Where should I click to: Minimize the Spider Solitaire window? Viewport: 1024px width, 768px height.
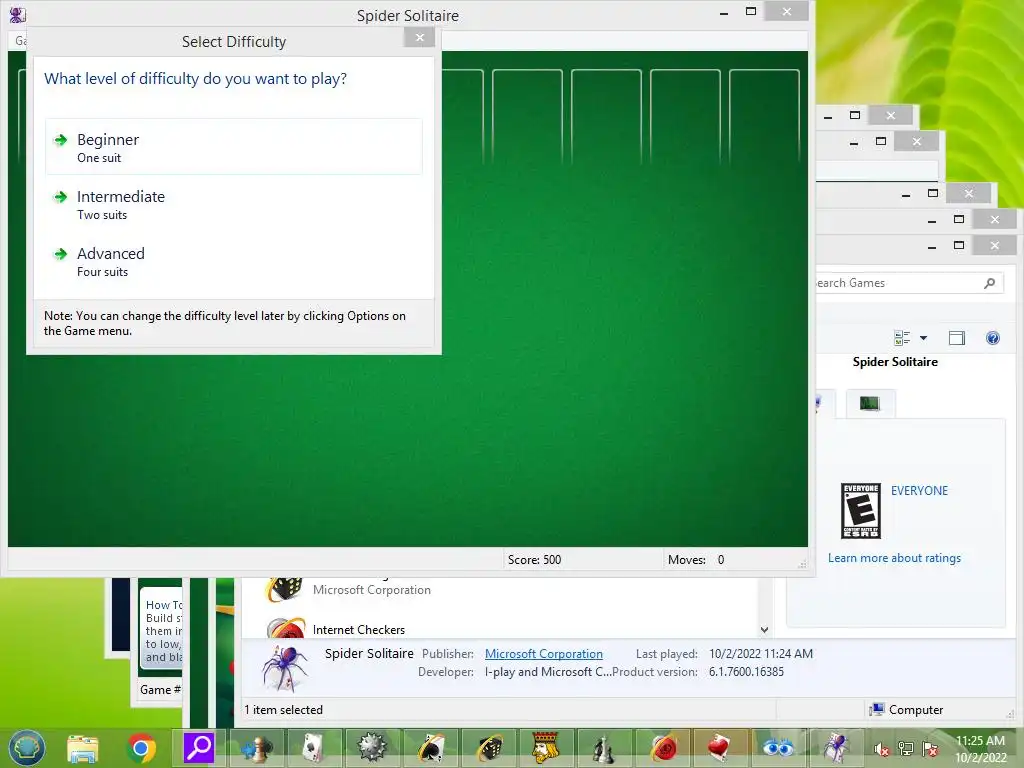click(x=724, y=12)
